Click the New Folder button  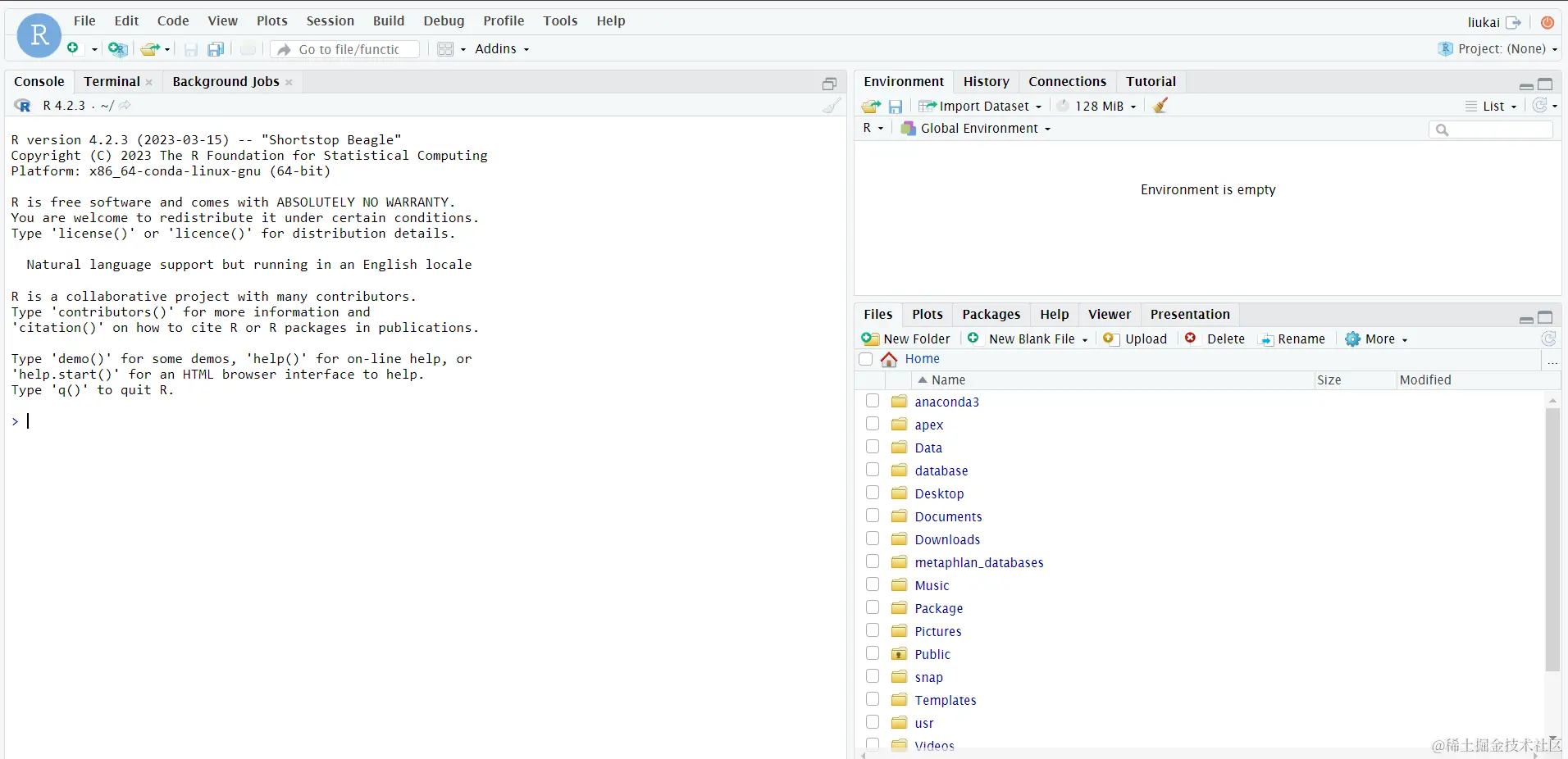pyautogui.click(x=906, y=339)
